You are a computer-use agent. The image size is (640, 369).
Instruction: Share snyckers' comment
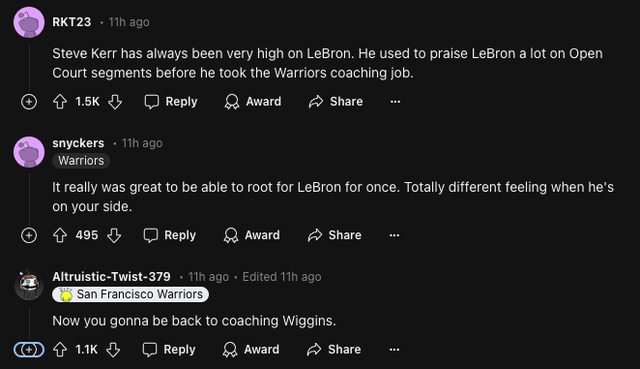tap(335, 235)
